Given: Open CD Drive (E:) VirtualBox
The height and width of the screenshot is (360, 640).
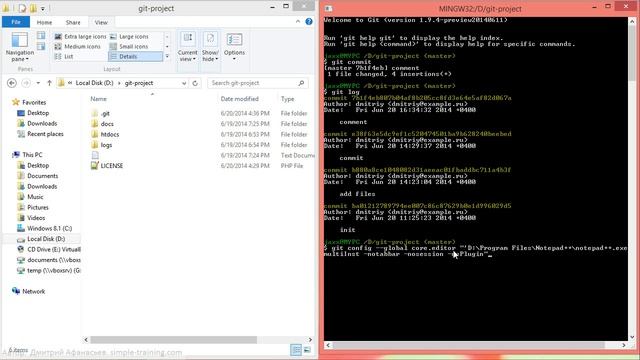Looking at the screenshot, I should 53,249.
